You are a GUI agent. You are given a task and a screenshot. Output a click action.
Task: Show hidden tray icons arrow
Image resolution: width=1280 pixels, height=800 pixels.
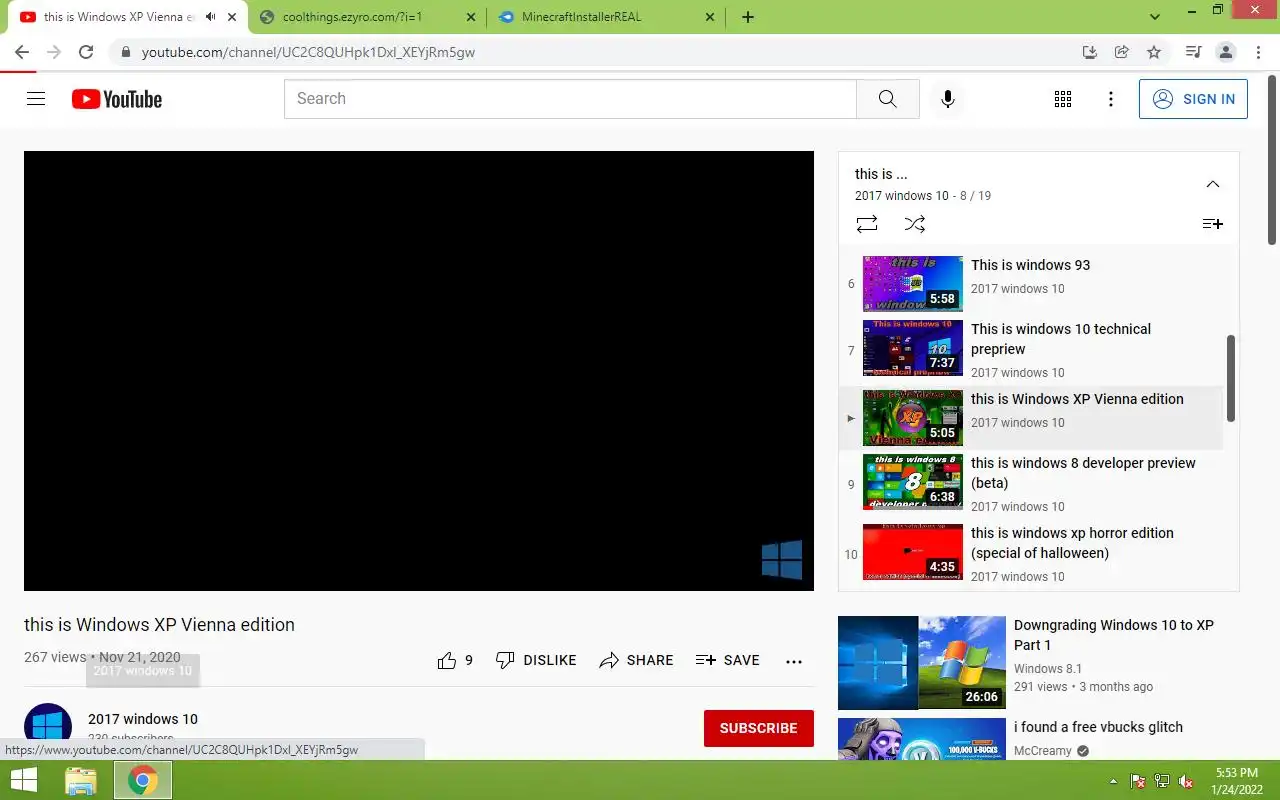tap(1113, 781)
